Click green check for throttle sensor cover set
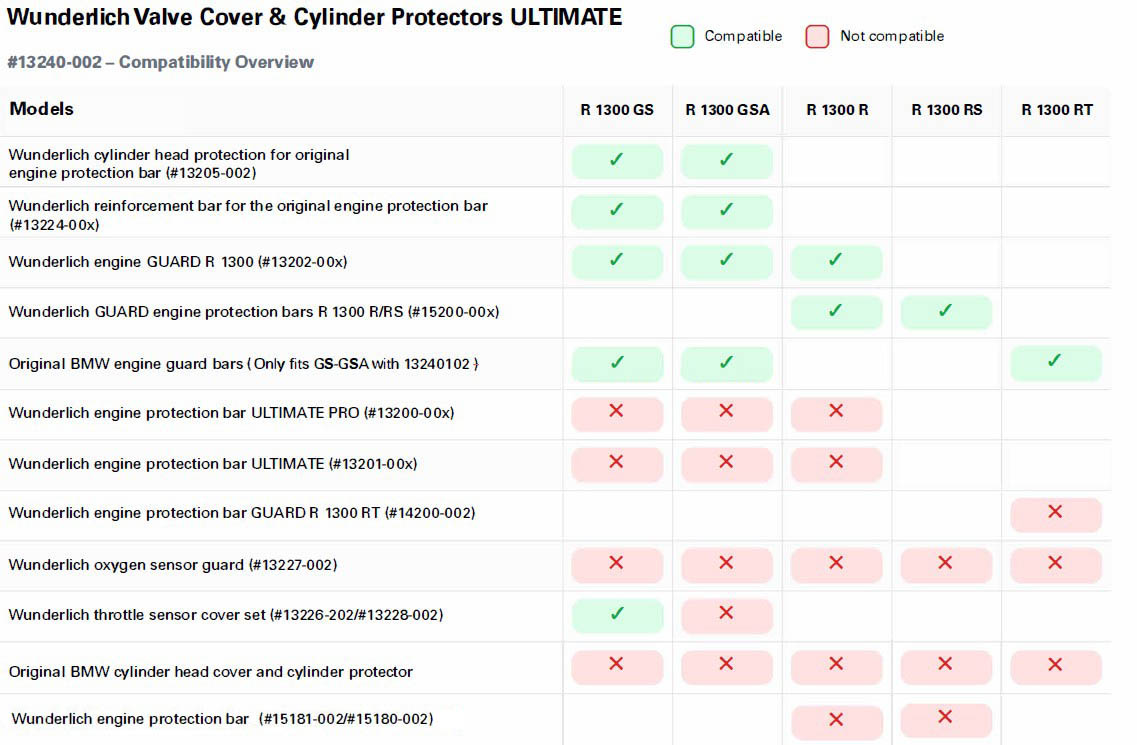Viewport: 1137px width, 745px height. pyautogui.click(x=617, y=615)
